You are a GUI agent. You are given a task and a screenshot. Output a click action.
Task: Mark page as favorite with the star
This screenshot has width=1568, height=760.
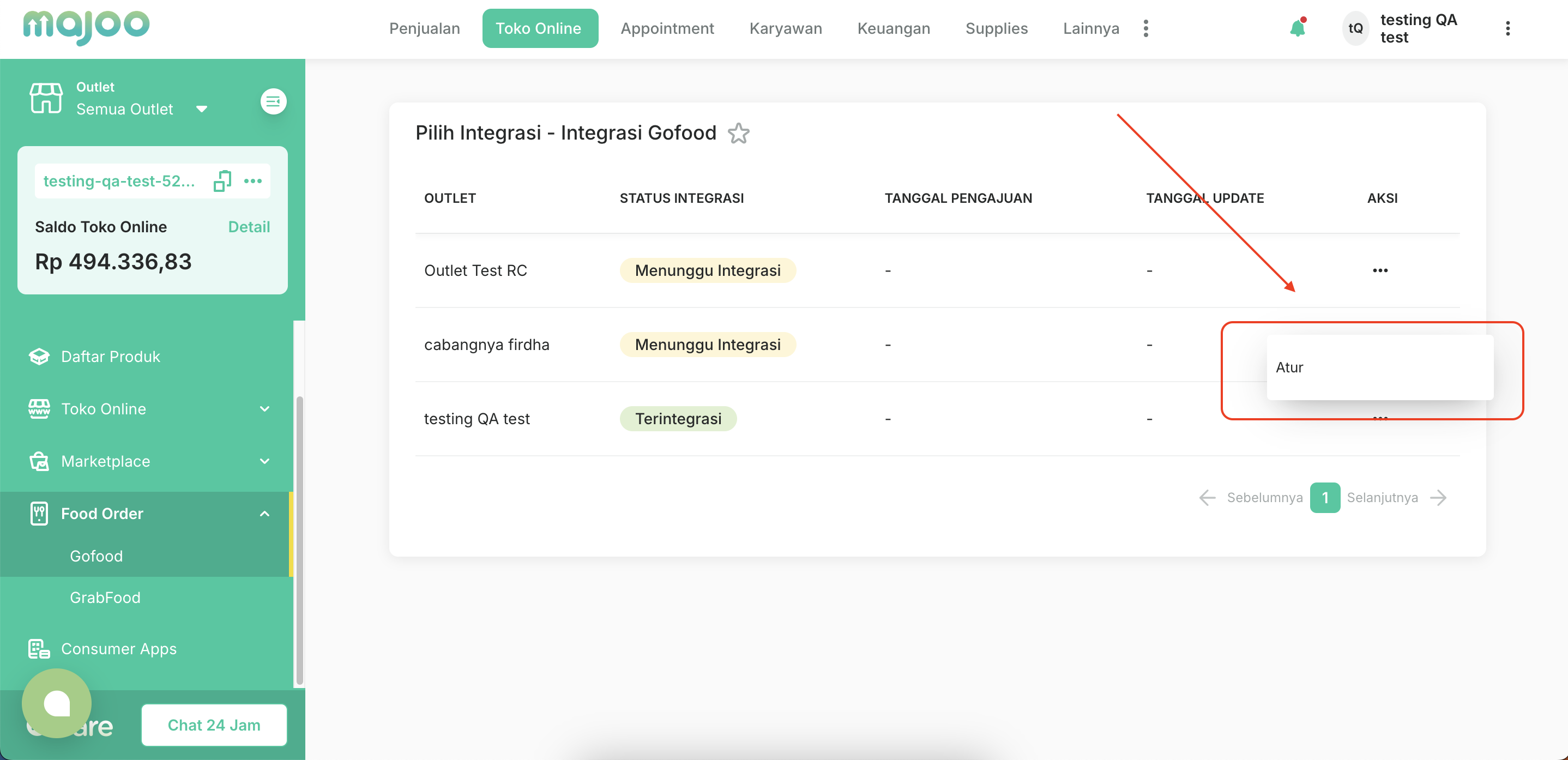tap(738, 132)
